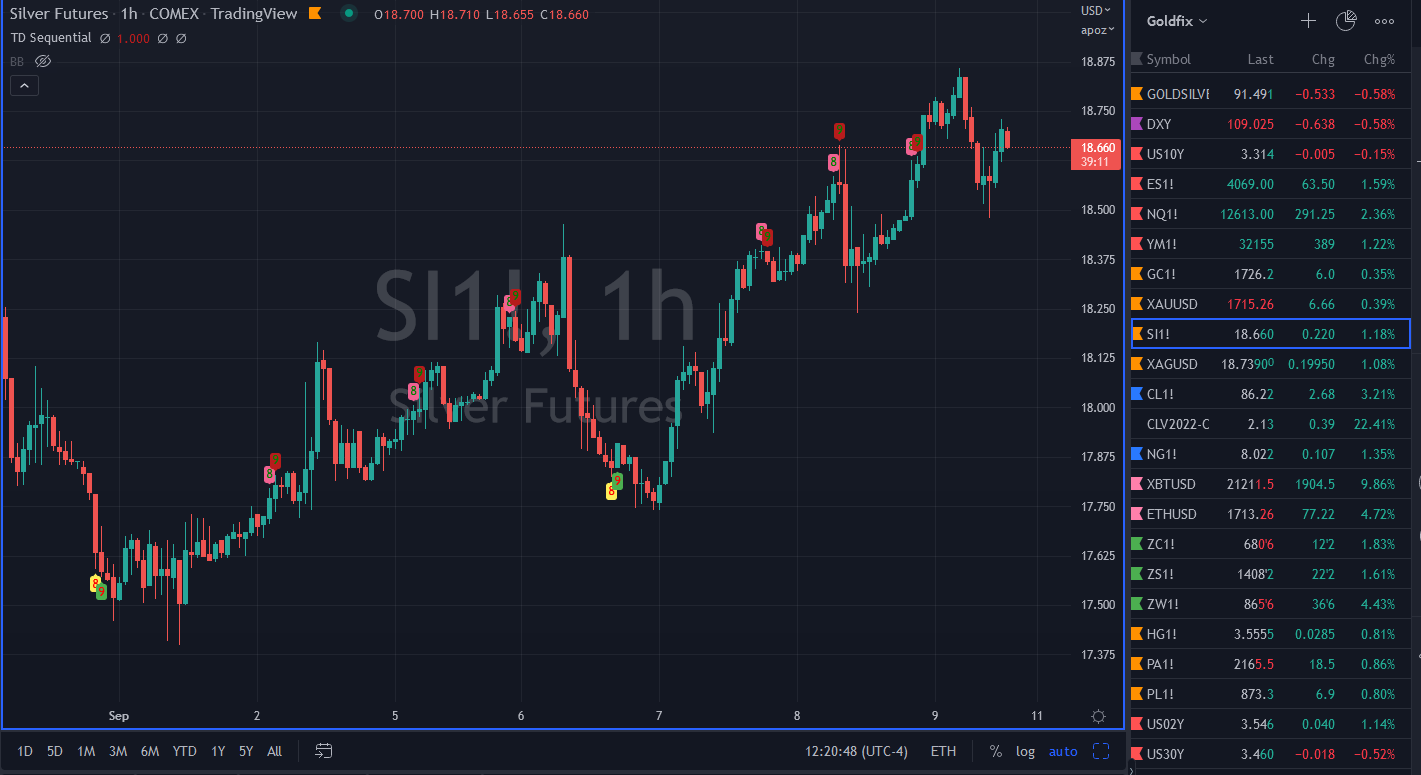Viewport: 1421px width, 775px height.
Task: Show the hidden BB indicator via eye icon
Action: [x=43, y=61]
